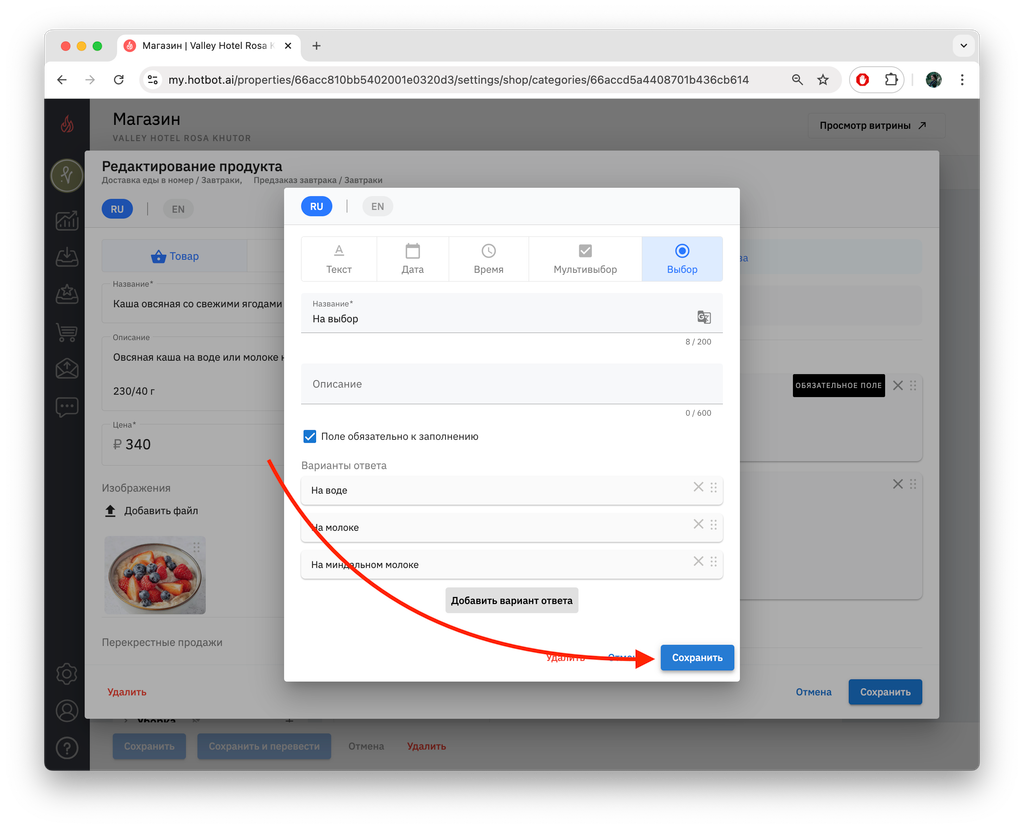Select the Мультивыбор field type tab
This screenshot has width=1024, height=829.
pos(585,259)
